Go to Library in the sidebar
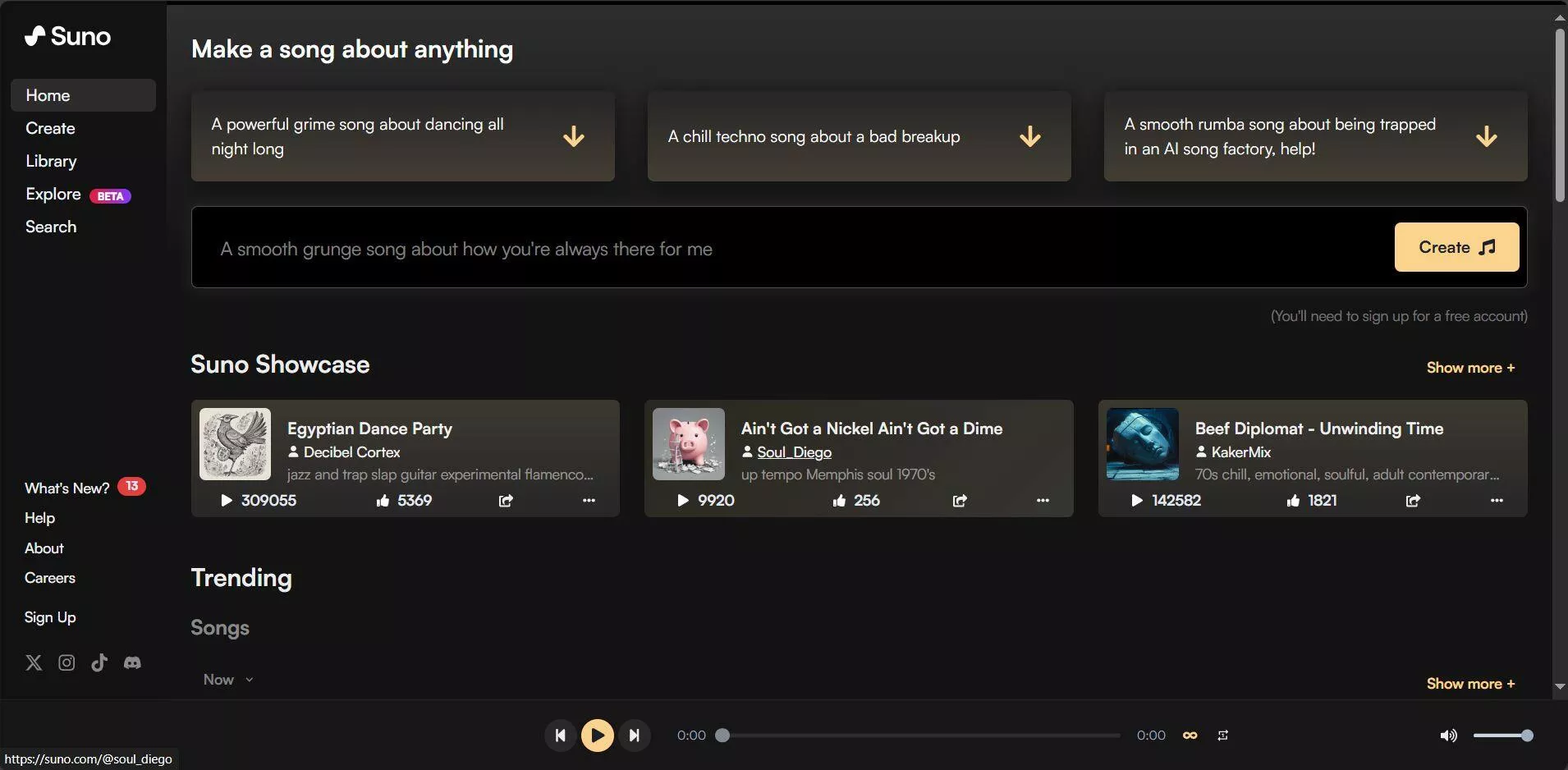Image resolution: width=1568 pixels, height=770 pixels. (x=51, y=161)
